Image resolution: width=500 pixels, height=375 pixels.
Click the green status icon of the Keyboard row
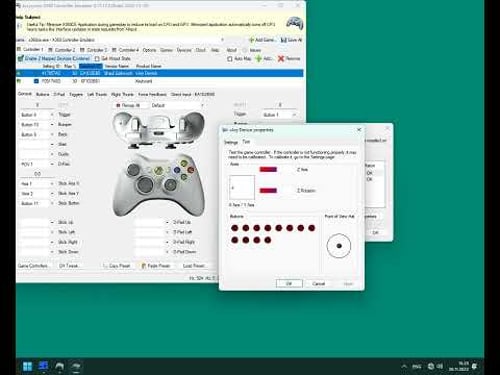pos(19,81)
